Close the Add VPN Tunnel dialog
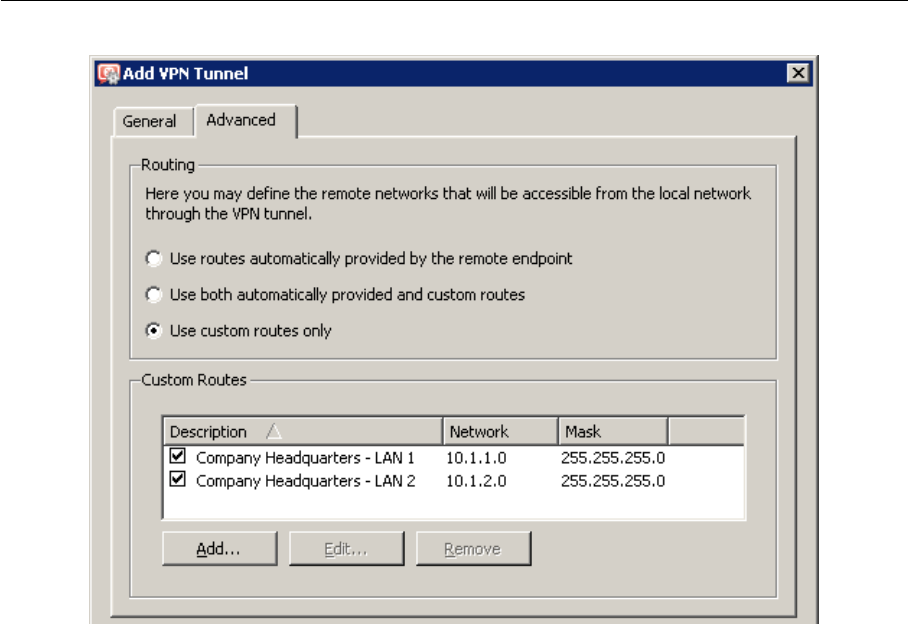The width and height of the screenshot is (908, 624). tap(797, 73)
